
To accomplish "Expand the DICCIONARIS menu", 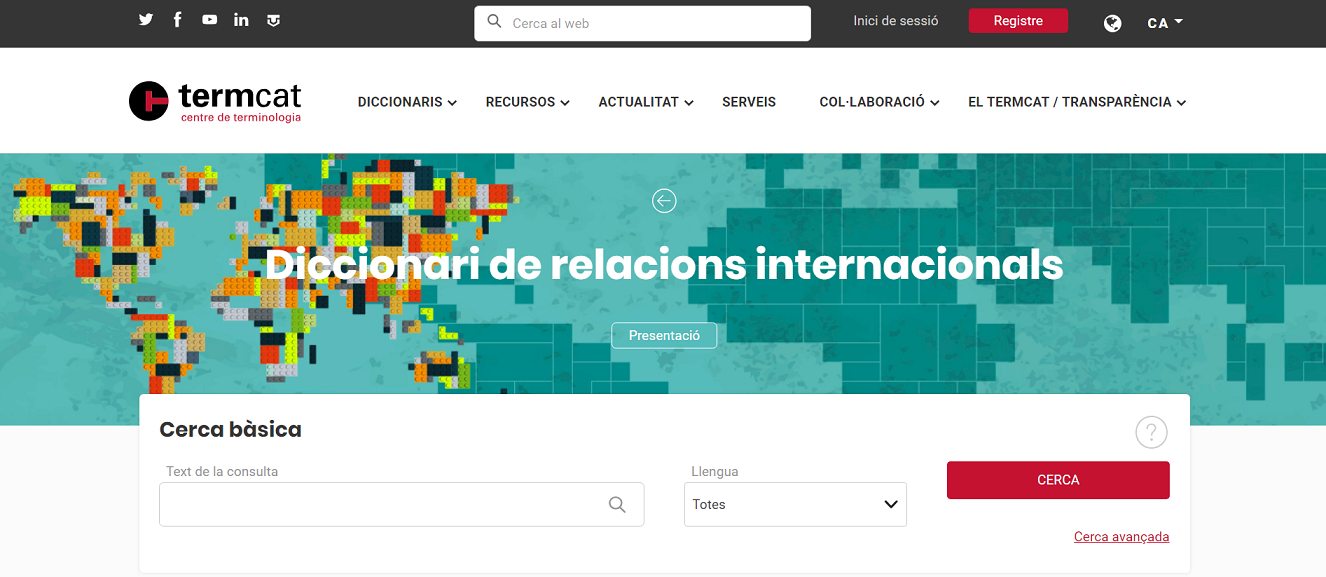I will click(407, 102).
